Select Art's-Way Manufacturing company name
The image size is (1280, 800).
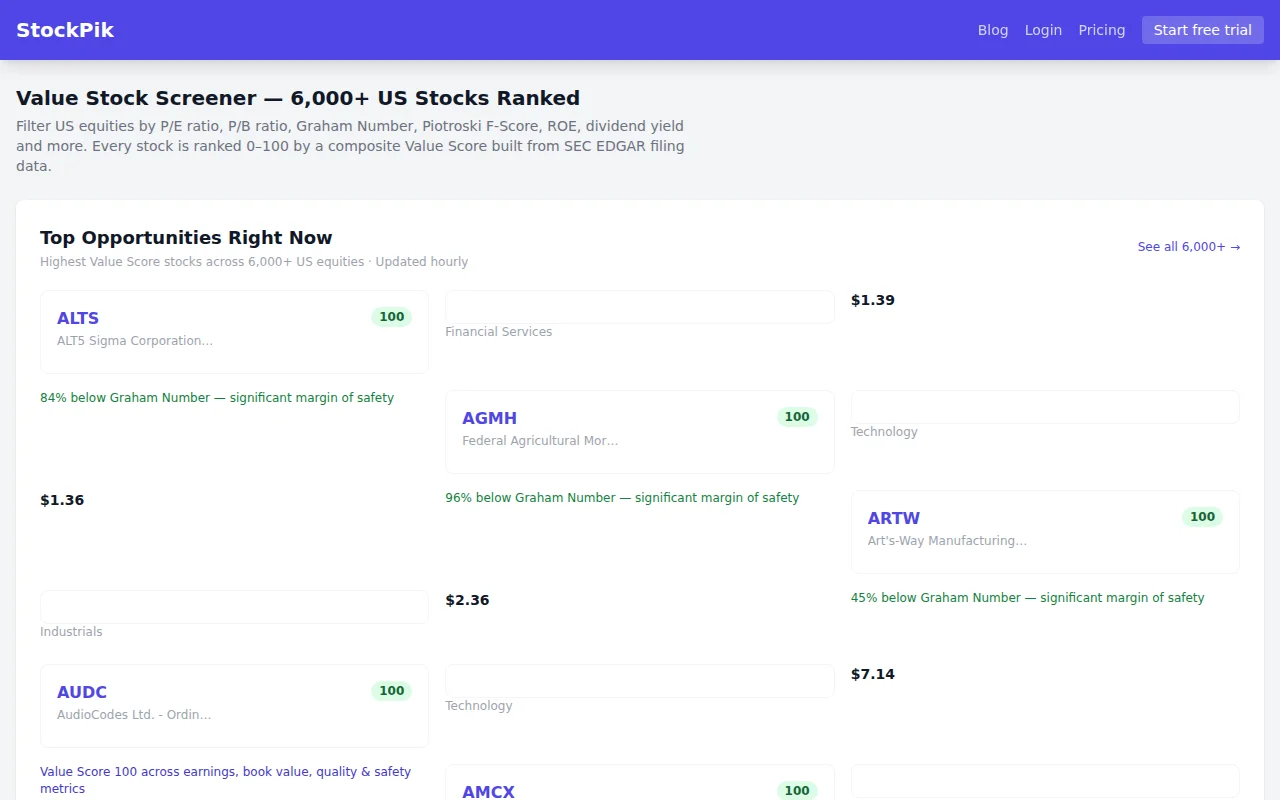coord(947,541)
